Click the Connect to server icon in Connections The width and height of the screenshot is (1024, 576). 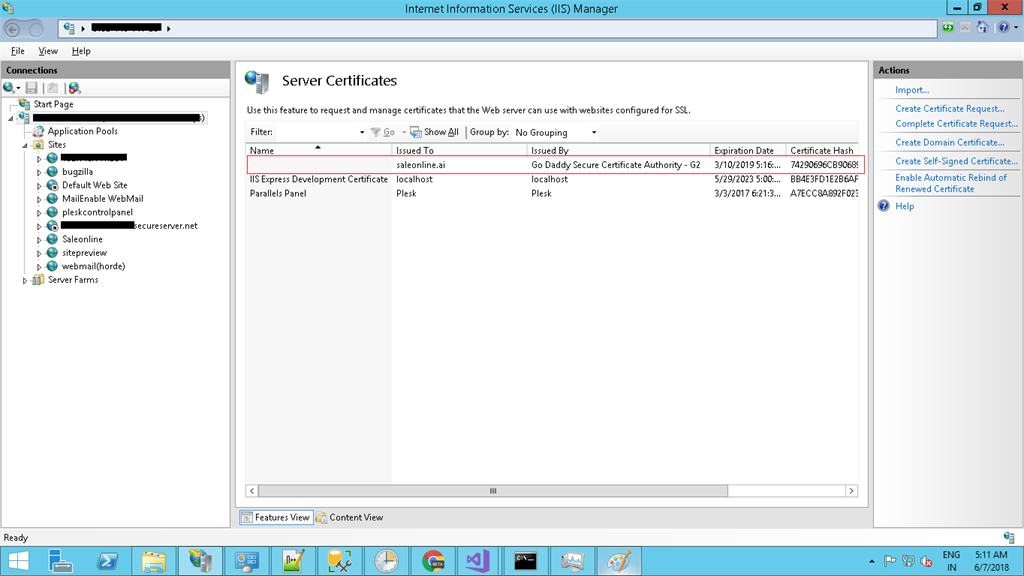[11, 88]
